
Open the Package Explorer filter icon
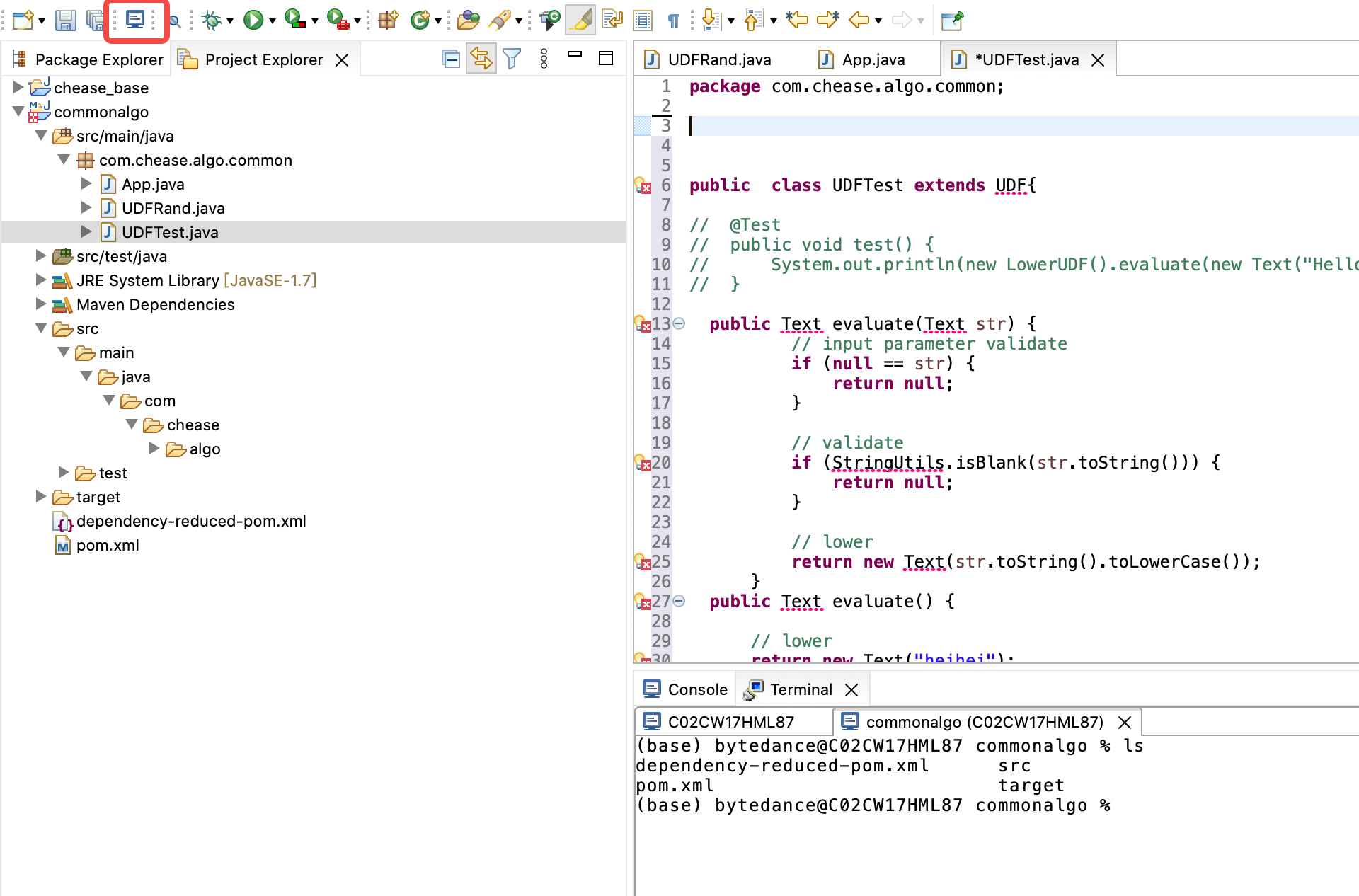pos(512,59)
